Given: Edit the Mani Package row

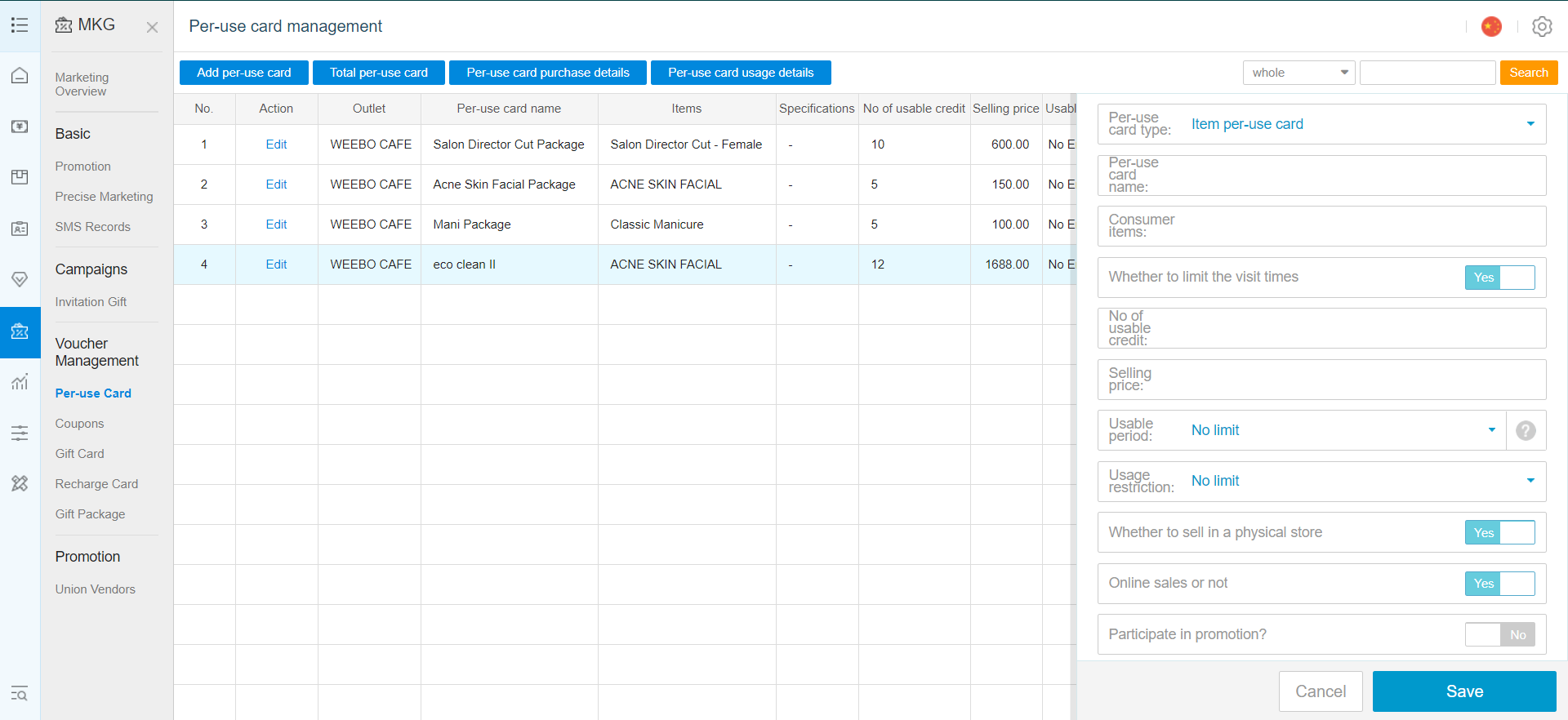Looking at the screenshot, I should point(276,224).
